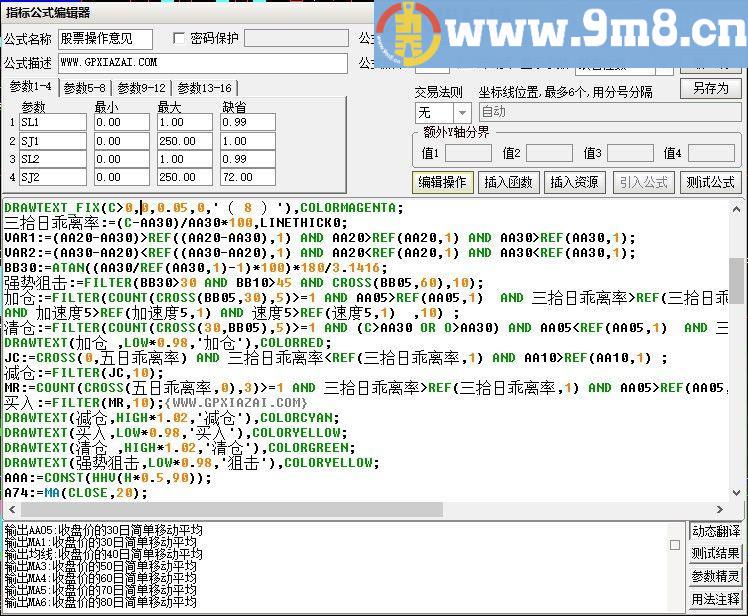Click output line 输出MA4

click(x=101, y=578)
